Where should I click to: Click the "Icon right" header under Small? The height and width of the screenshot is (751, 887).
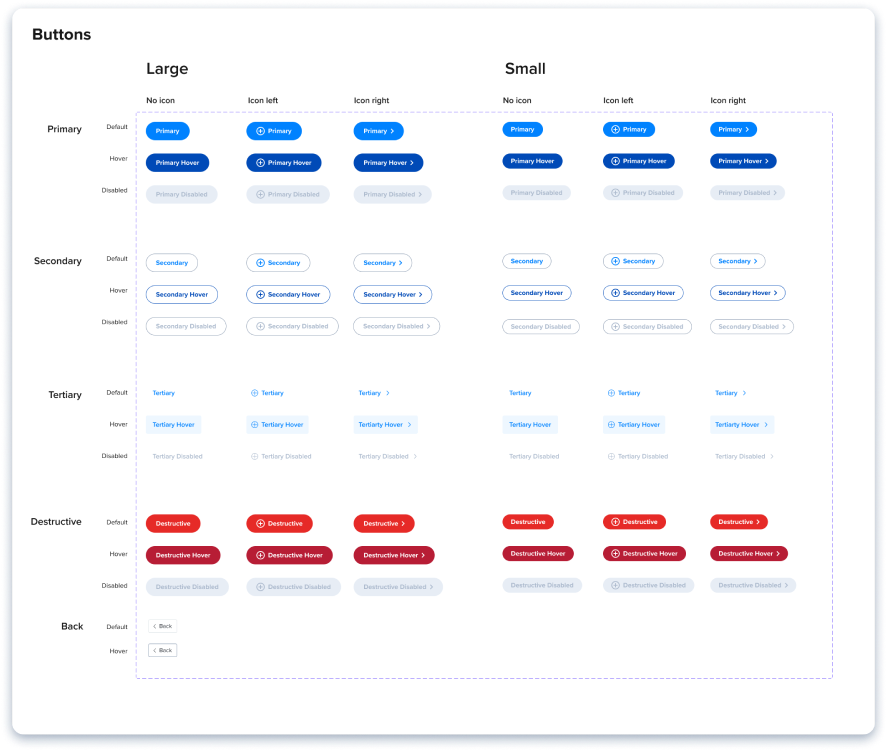[728, 100]
